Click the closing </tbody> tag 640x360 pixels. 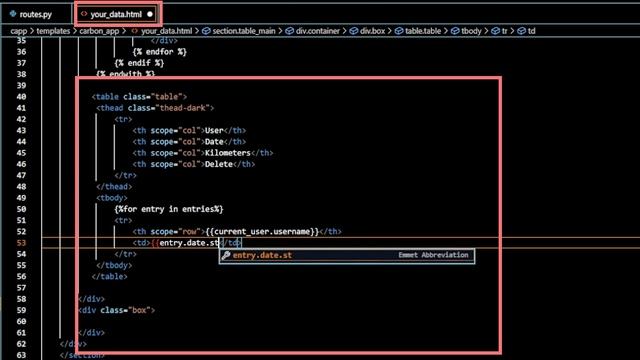tap(114, 265)
